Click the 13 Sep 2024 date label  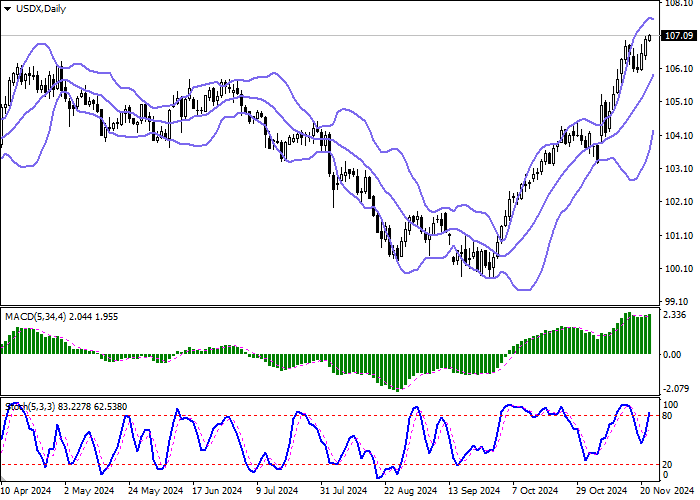tap(474, 491)
